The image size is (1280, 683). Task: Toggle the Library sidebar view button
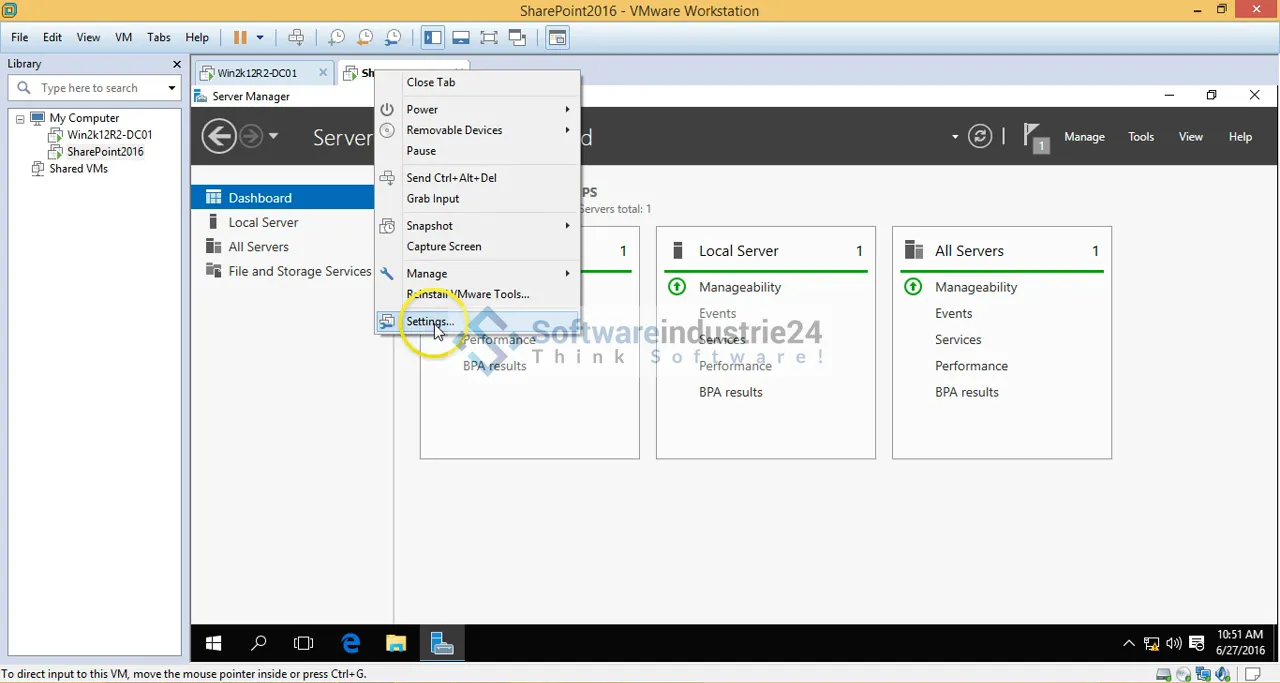tap(432, 38)
